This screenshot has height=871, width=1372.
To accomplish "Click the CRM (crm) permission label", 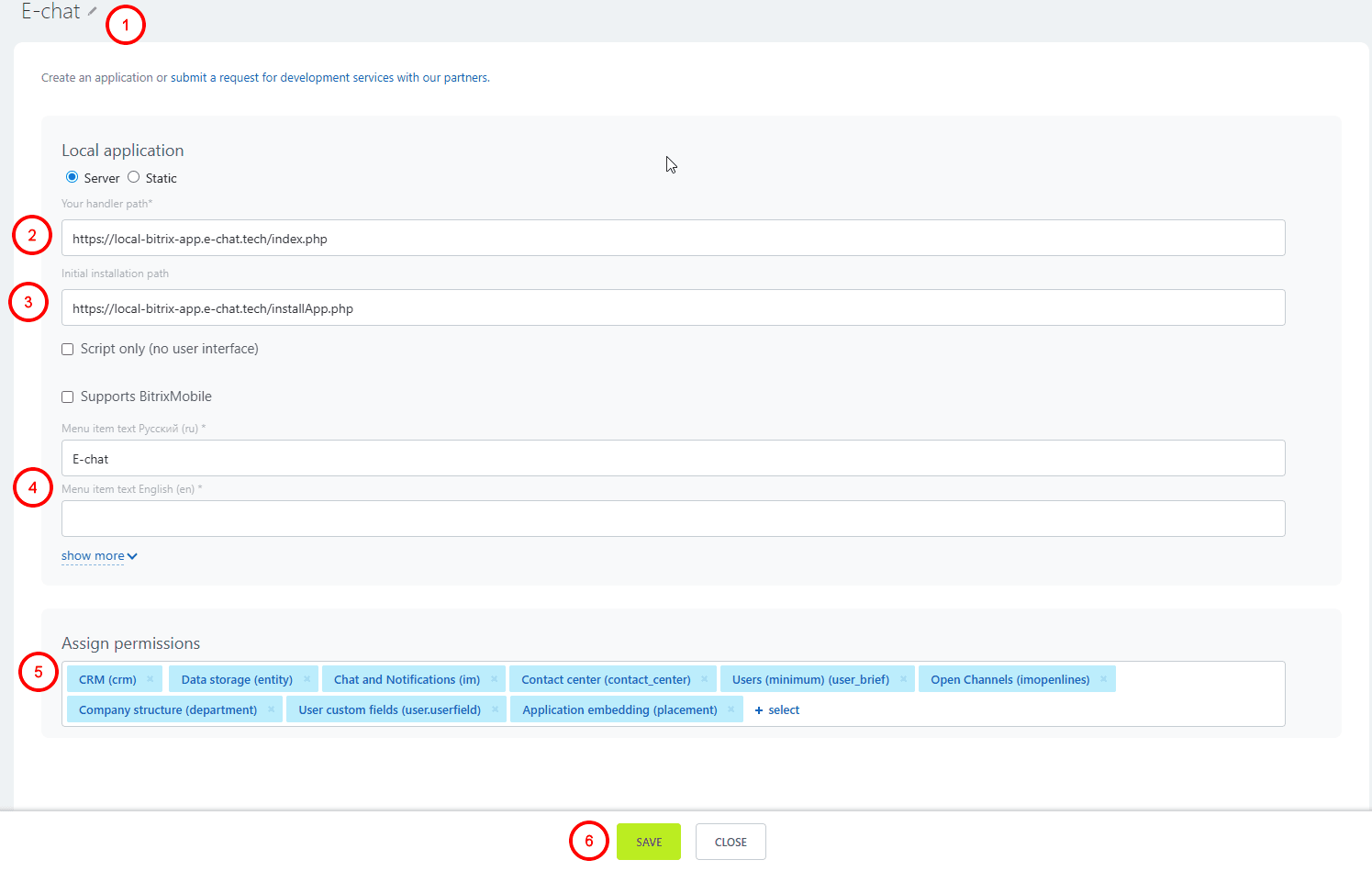I will [107, 680].
